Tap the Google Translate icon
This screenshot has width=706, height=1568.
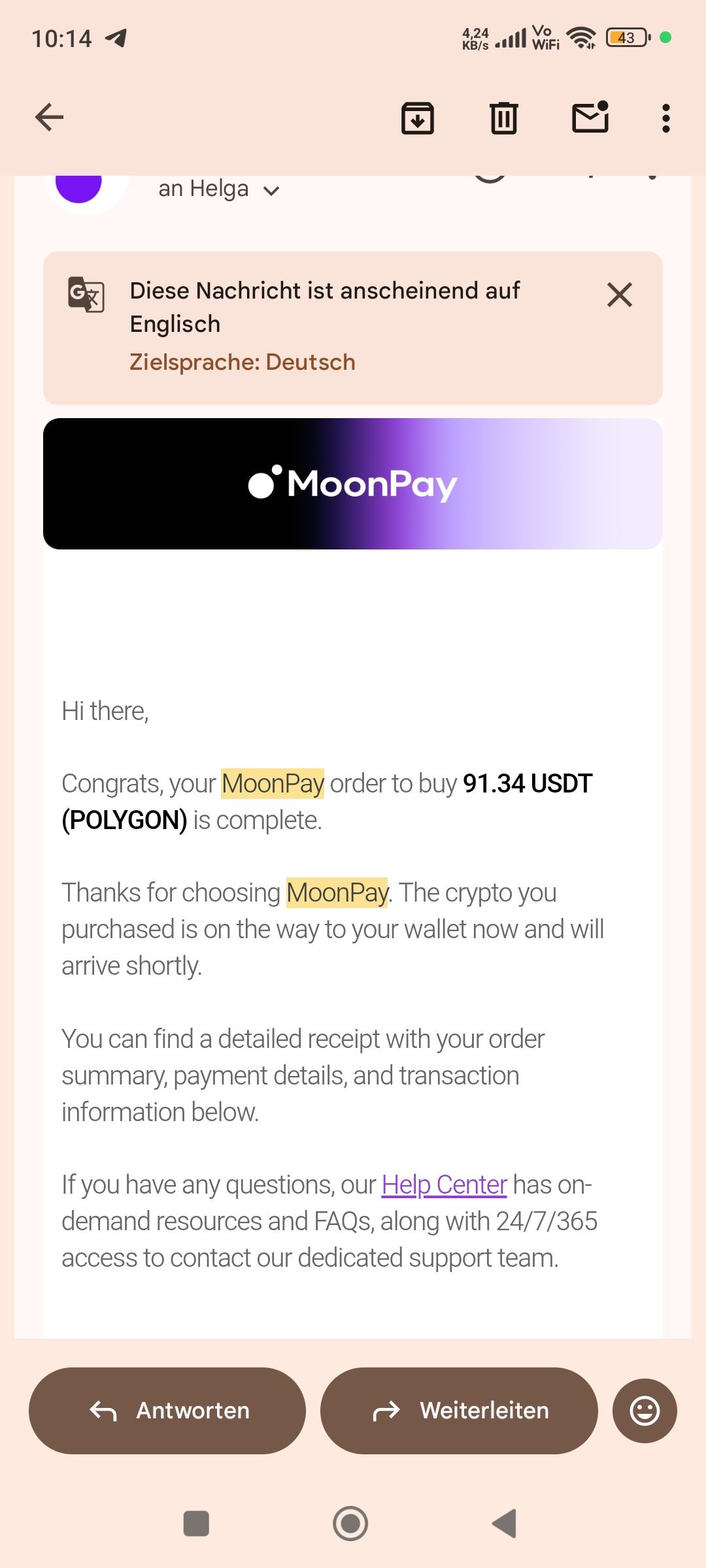click(x=86, y=294)
